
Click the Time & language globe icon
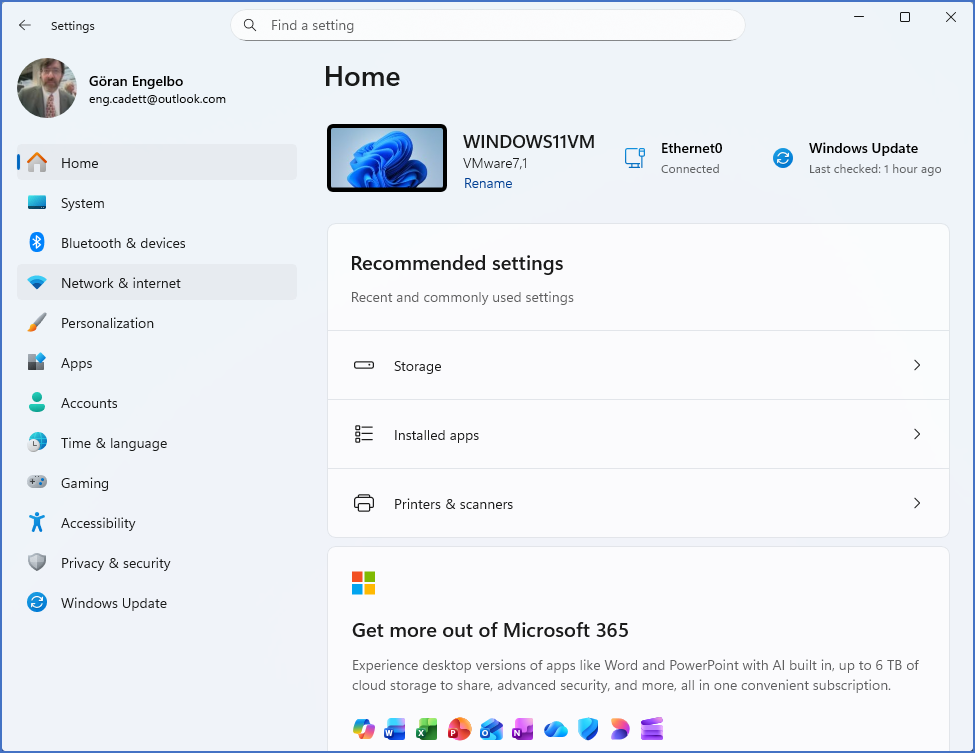[37, 443]
